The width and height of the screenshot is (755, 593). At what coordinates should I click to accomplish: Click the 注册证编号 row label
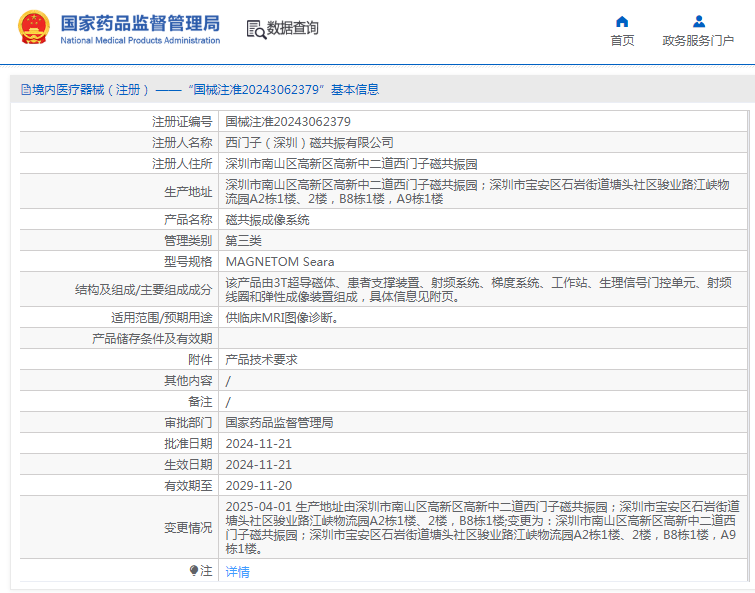(182, 122)
